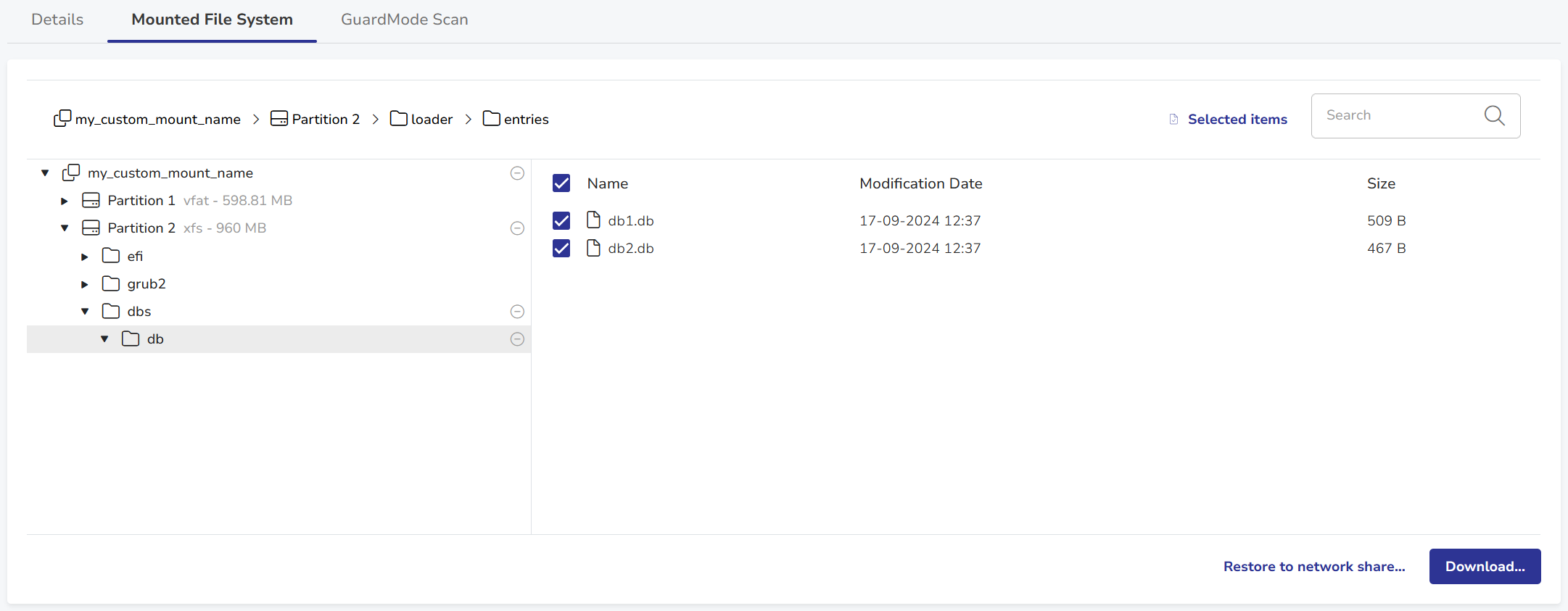
Task: Click the minus icon beside db folder
Action: click(517, 339)
